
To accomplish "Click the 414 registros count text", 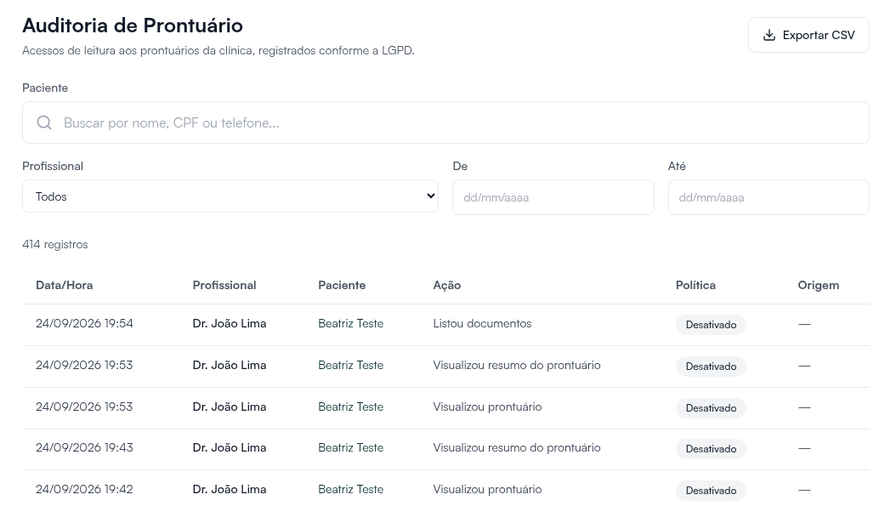I will (55, 244).
